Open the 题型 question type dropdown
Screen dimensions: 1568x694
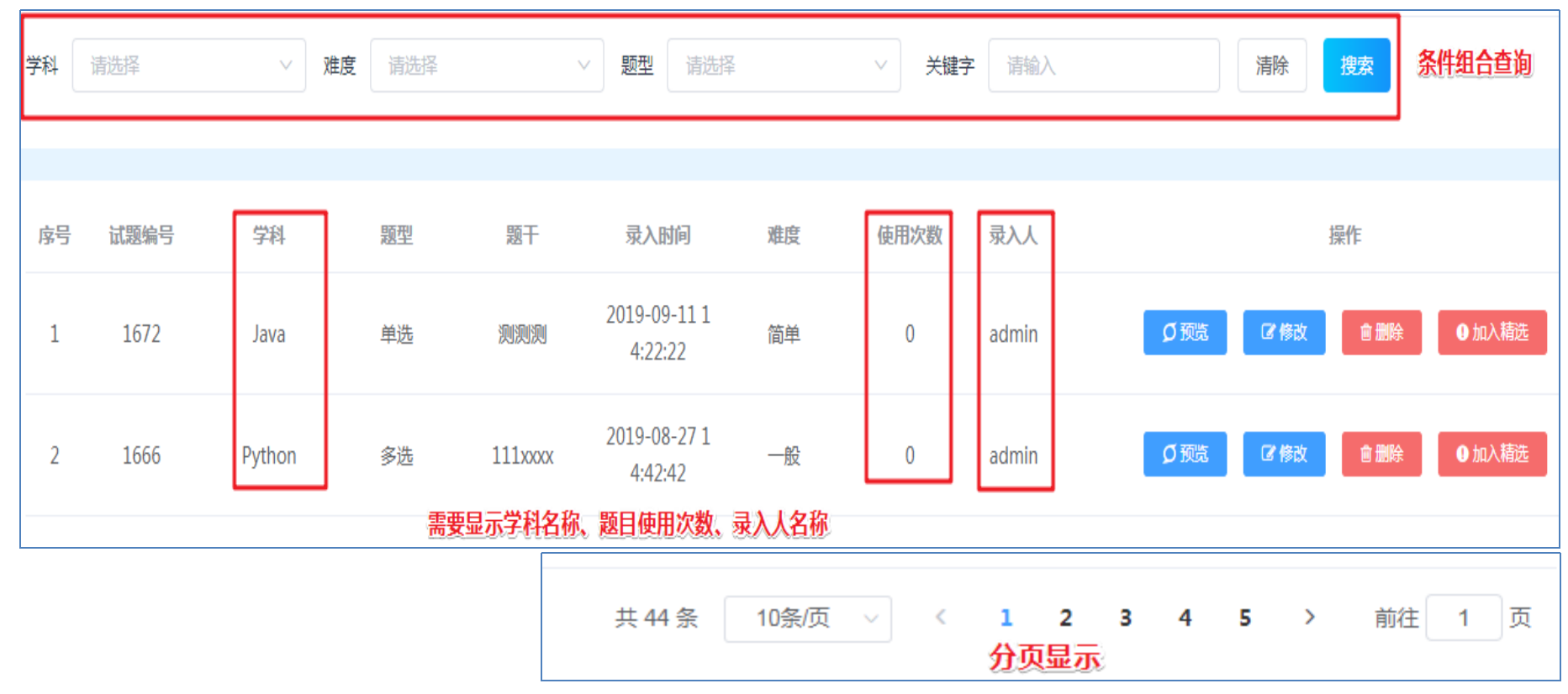(784, 66)
